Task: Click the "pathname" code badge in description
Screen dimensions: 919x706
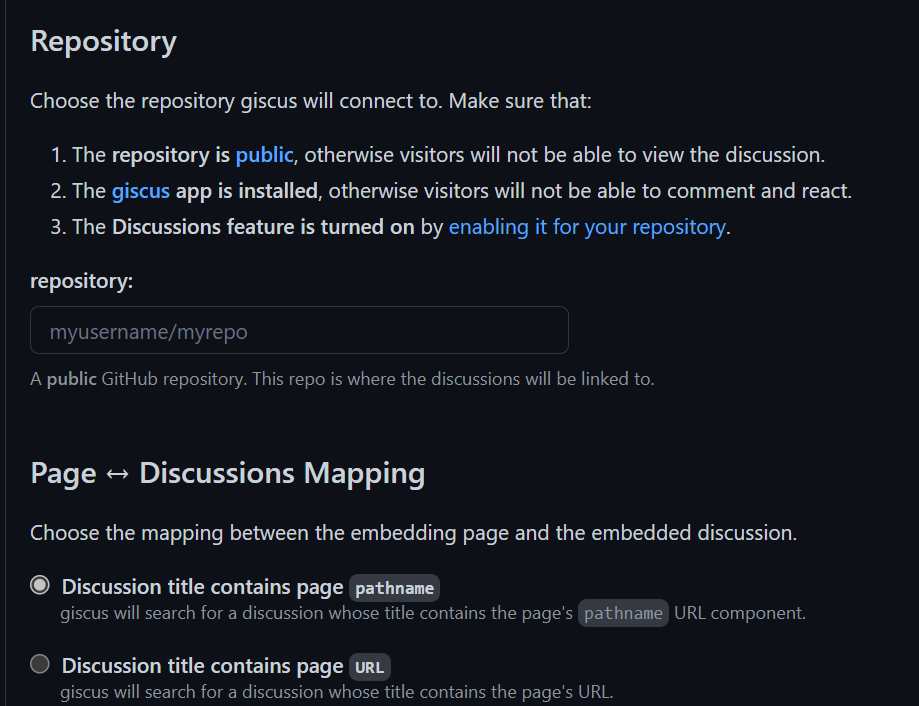Action: (623, 613)
